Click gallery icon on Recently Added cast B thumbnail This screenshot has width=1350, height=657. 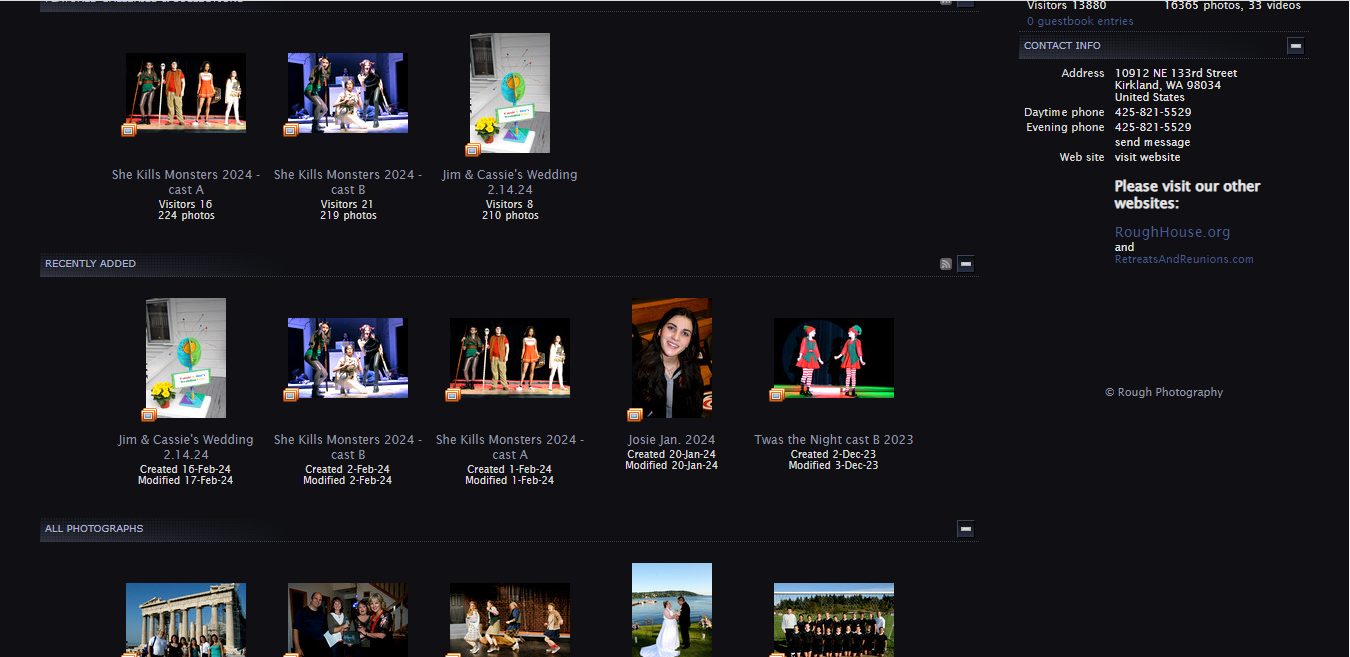(x=290, y=395)
